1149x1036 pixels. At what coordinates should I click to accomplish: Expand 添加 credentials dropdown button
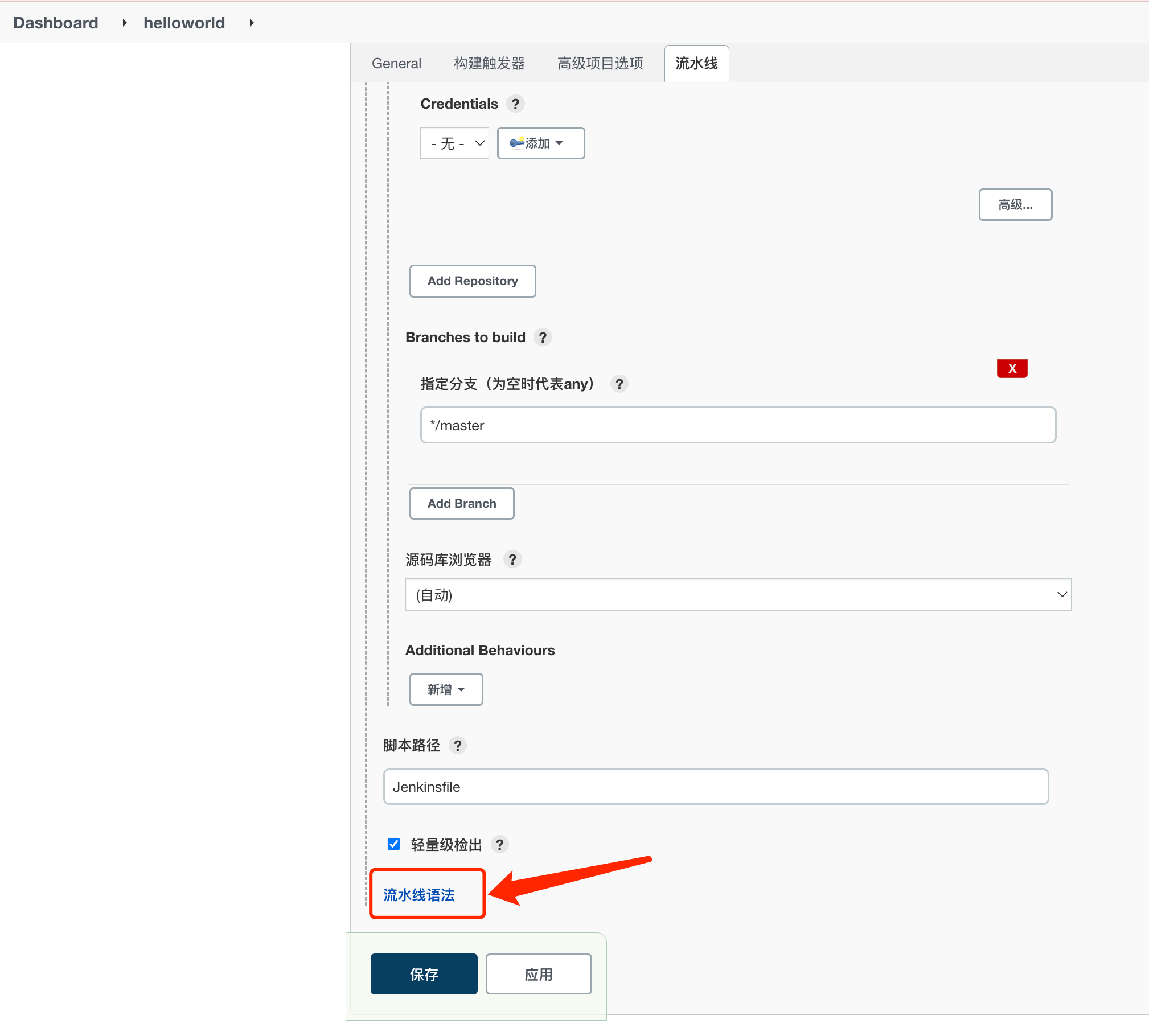pos(541,143)
